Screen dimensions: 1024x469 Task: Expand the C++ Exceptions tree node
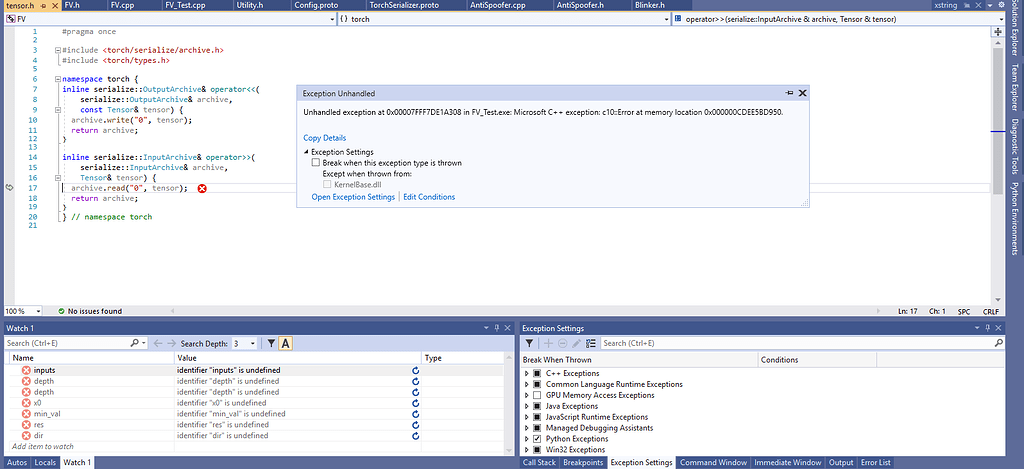527,373
